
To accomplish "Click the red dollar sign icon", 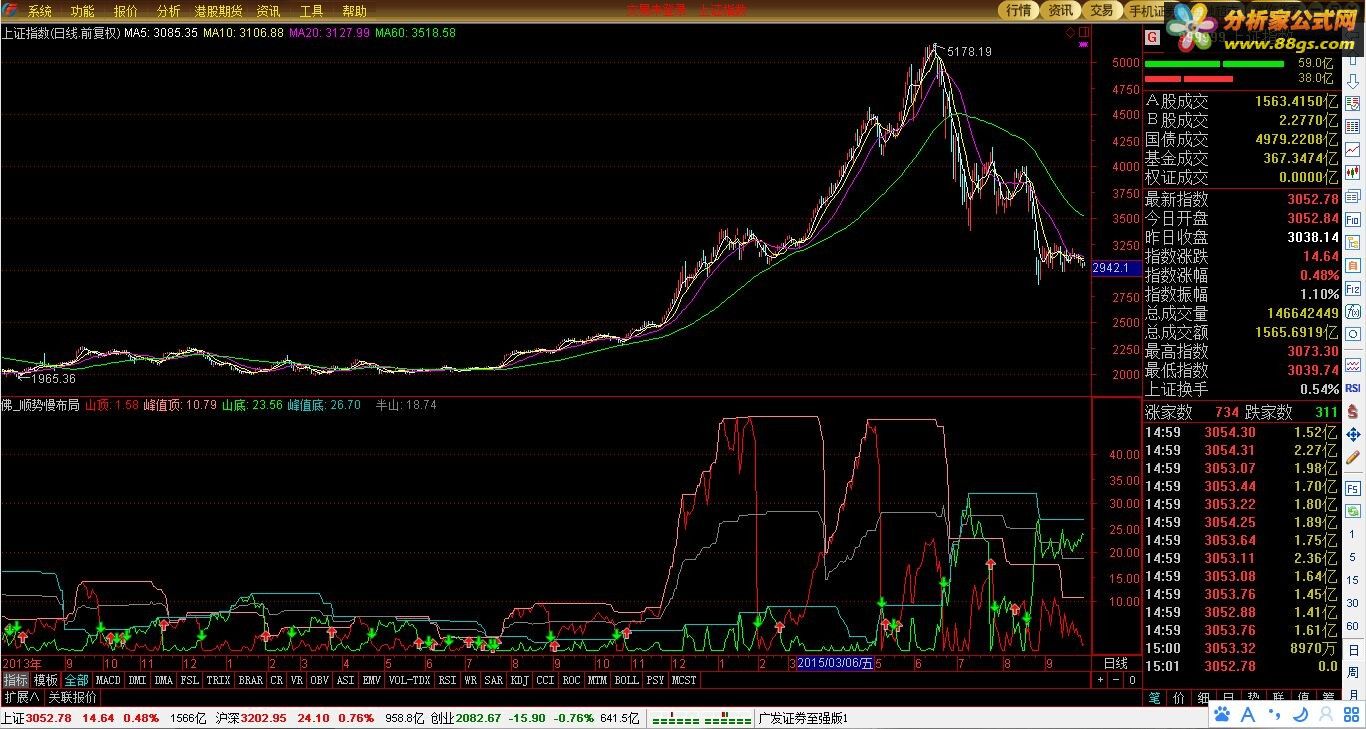I will click(x=1353, y=411).
